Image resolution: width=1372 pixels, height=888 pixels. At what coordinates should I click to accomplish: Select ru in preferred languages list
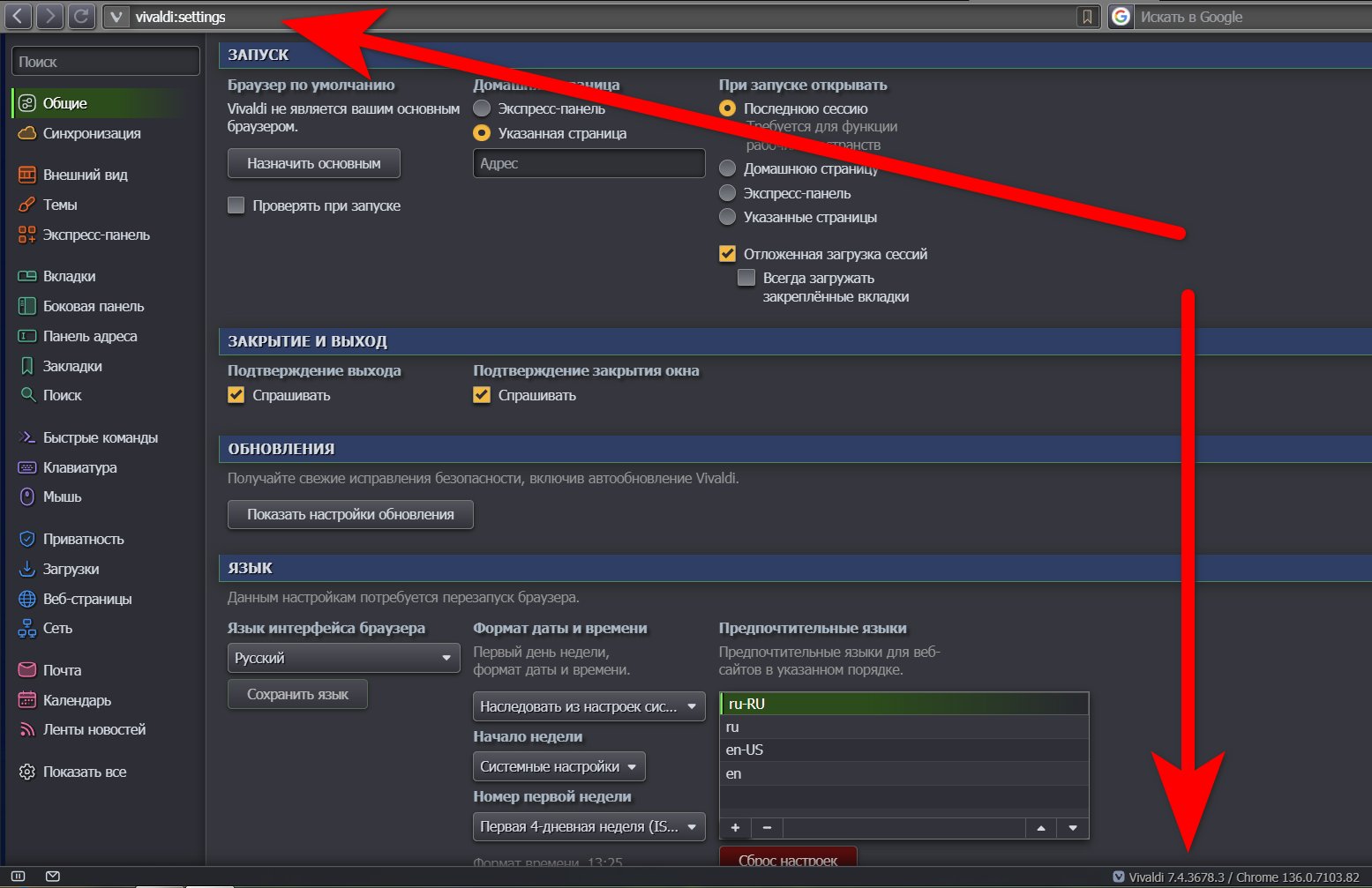(904, 727)
